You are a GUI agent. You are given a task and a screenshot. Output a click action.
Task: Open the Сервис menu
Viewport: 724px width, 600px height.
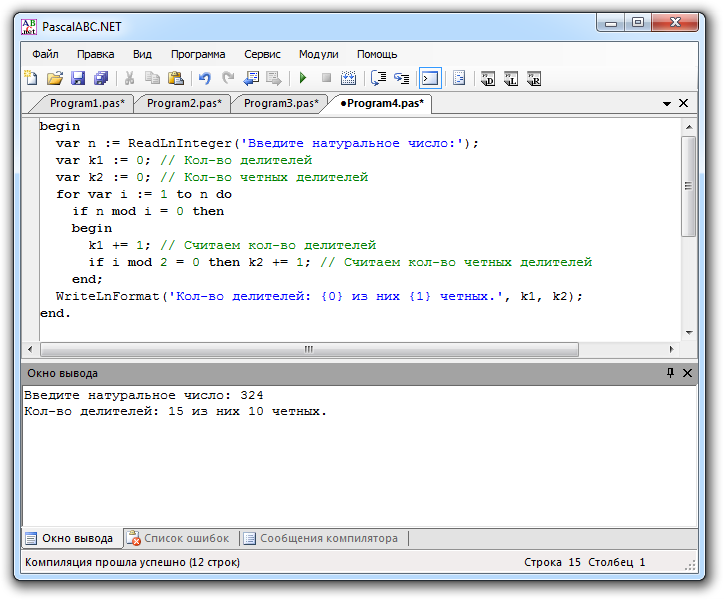click(x=262, y=54)
